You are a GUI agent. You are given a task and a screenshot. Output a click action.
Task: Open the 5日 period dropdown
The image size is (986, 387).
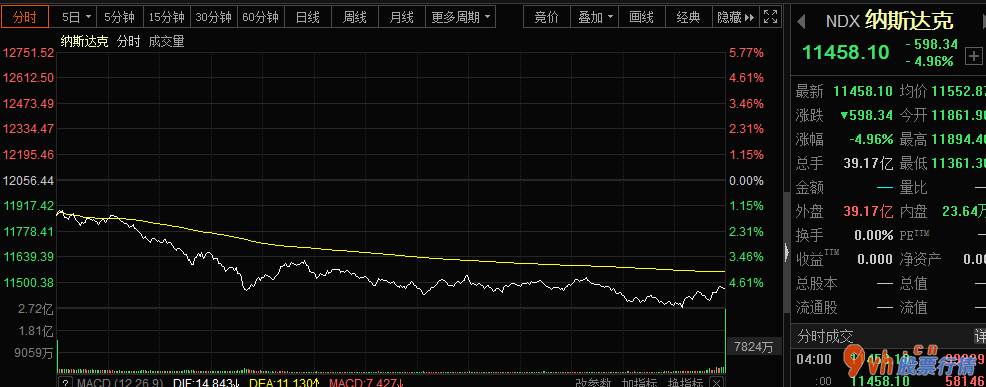coord(77,17)
